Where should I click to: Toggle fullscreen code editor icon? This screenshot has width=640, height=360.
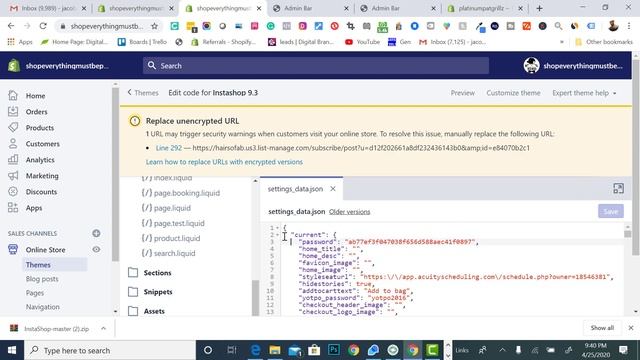[x=618, y=188]
